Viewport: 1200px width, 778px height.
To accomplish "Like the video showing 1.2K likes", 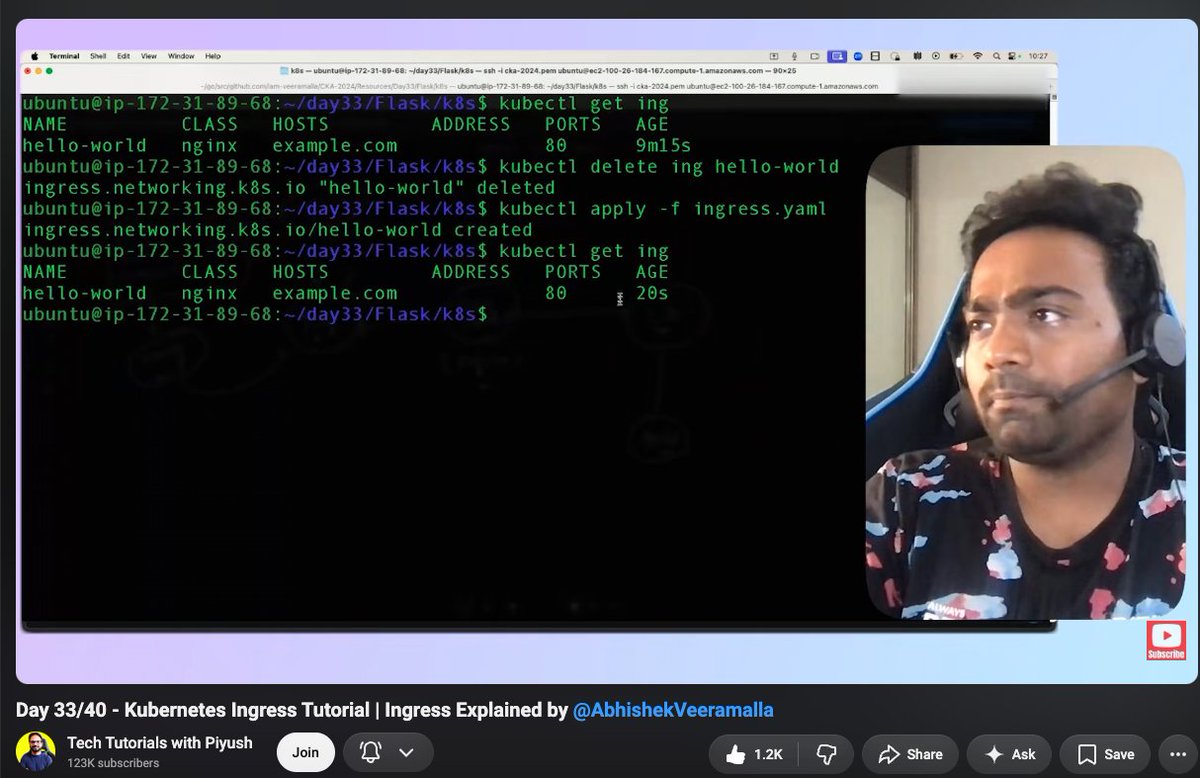I will click(752, 754).
